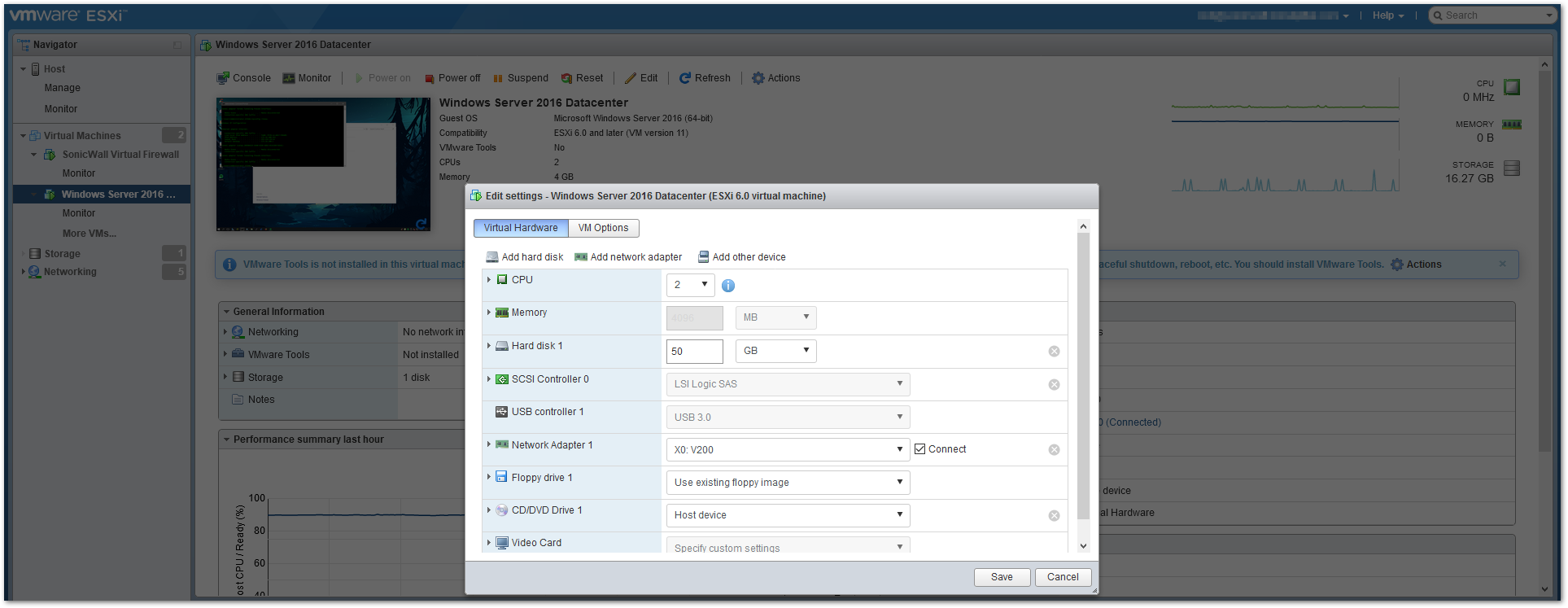Collapse the Performance summary last hour panel
Viewport: 1568px width, 608px height.
tap(226, 440)
